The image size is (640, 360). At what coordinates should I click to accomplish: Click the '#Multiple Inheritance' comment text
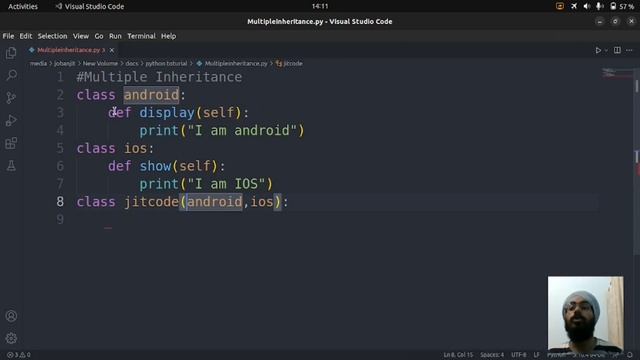[159, 77]
